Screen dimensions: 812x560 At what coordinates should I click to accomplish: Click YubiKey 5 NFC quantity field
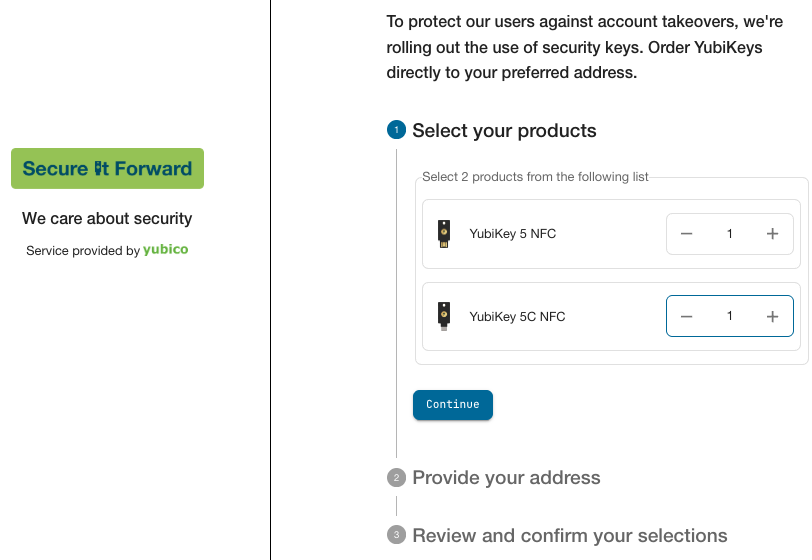[x=729, y=234]
